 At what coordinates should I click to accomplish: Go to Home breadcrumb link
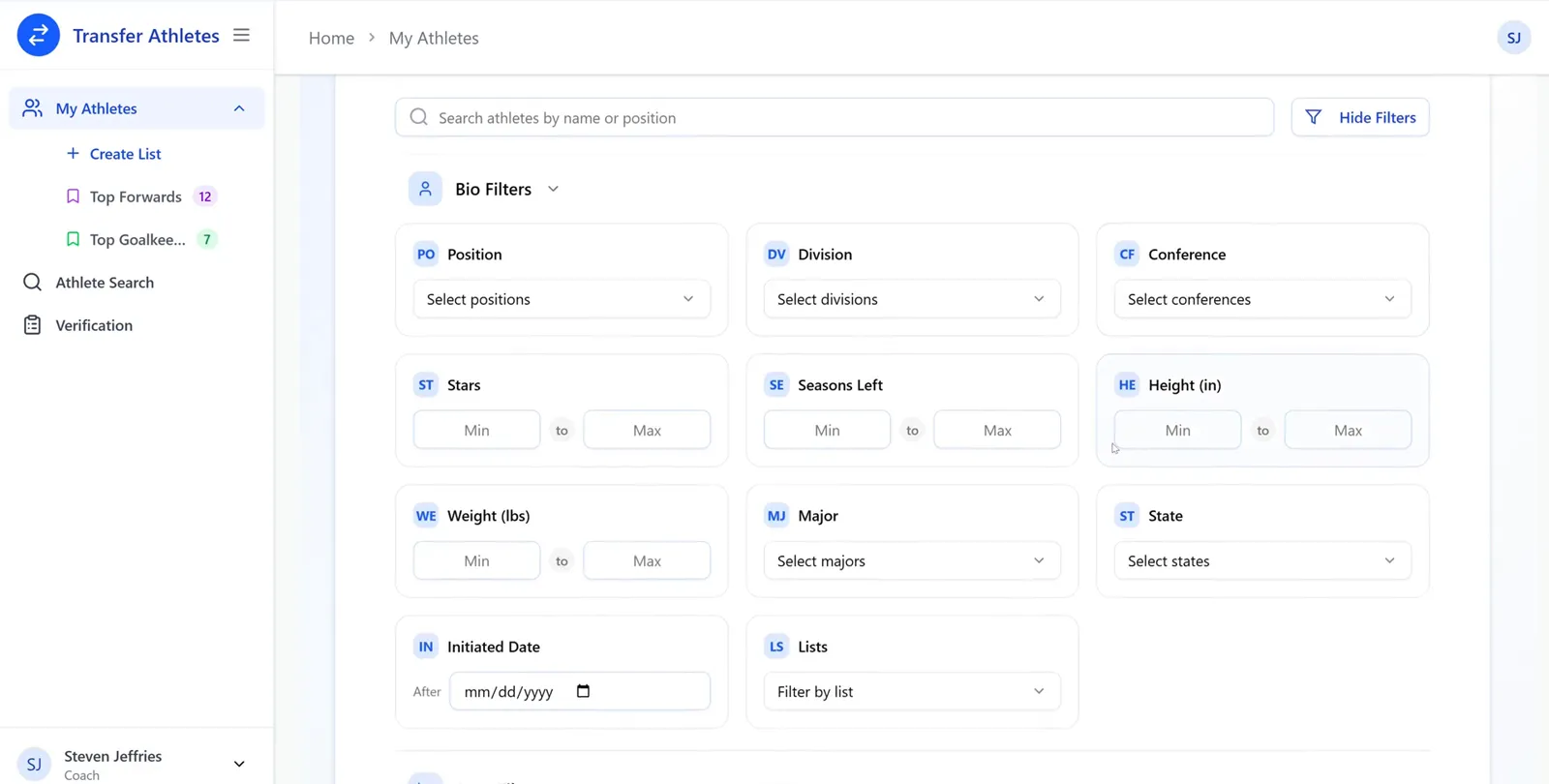331,38
